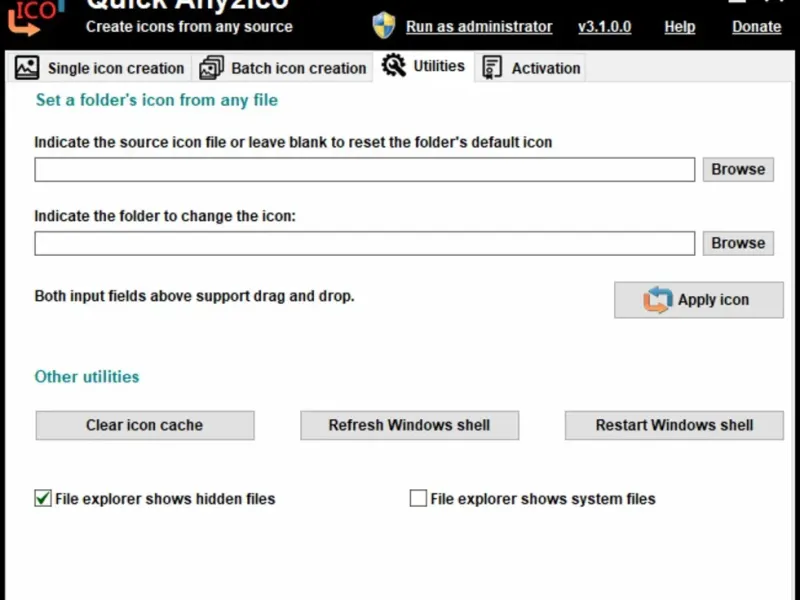
Task: Click the 'Indicate the folder to change the icon:' label
Action: point(165,216)
